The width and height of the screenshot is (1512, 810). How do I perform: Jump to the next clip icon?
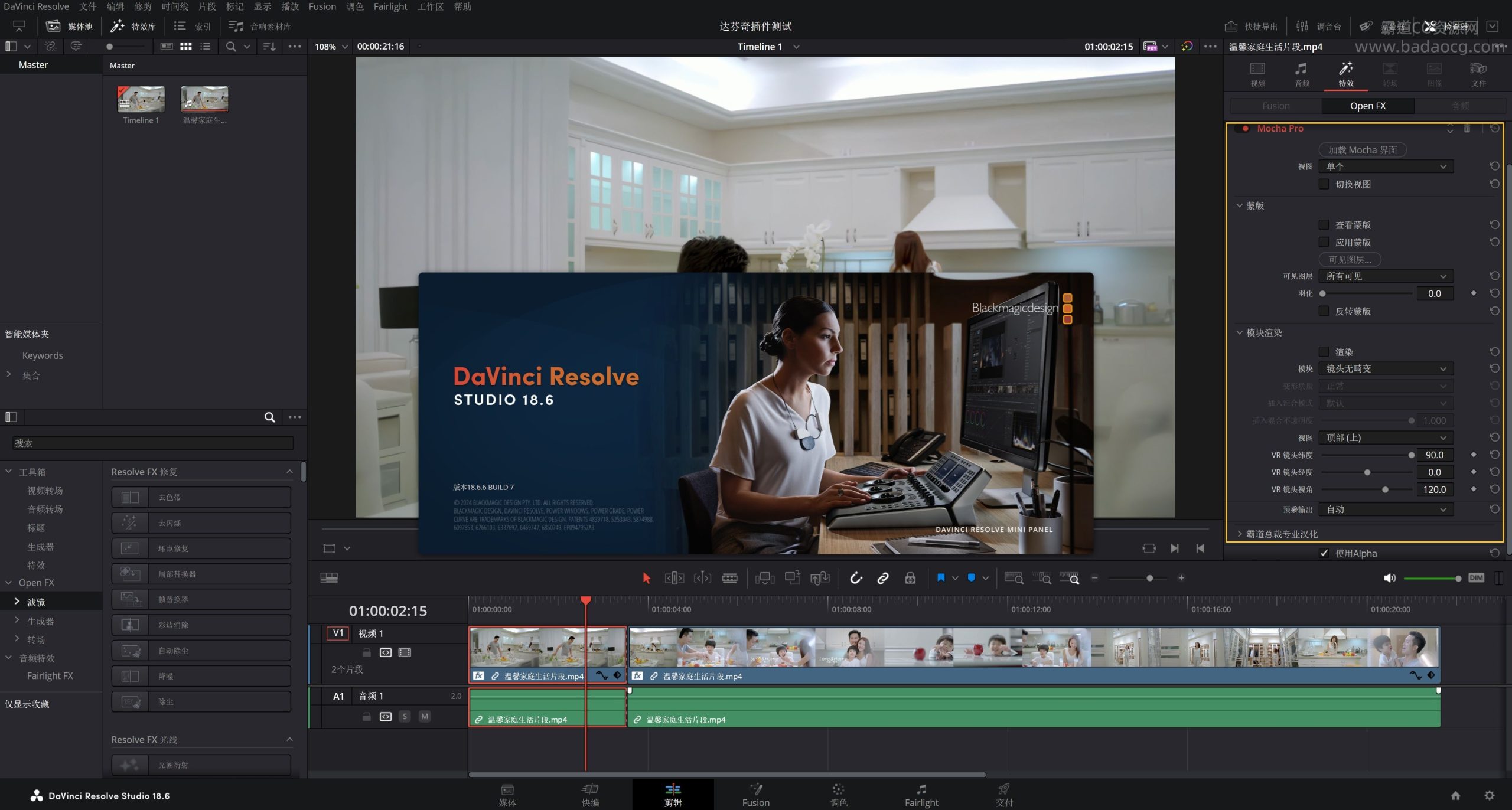point(1175,548)
